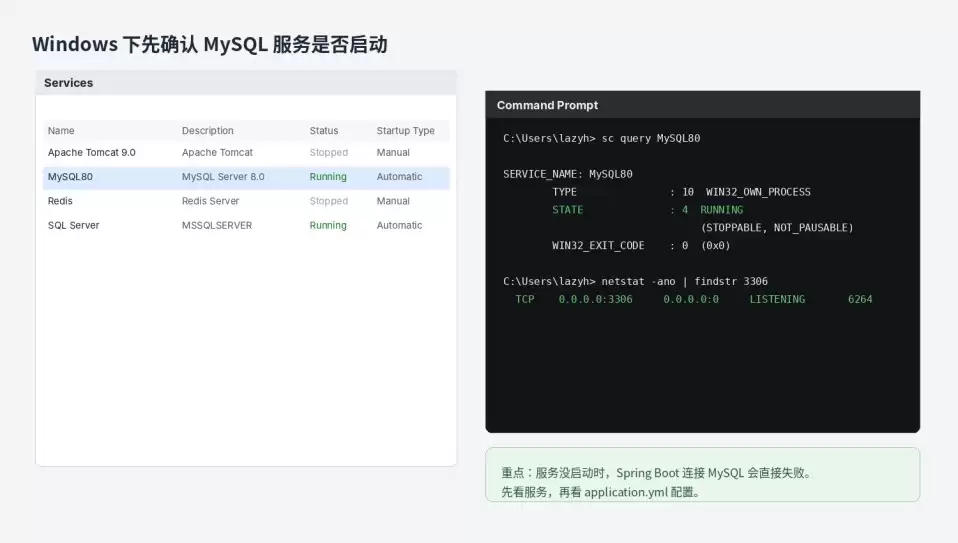Click PID 6264 in netstat output
Image resolution: width=958 pixels, height=543 pixels.
coord(860,299)
